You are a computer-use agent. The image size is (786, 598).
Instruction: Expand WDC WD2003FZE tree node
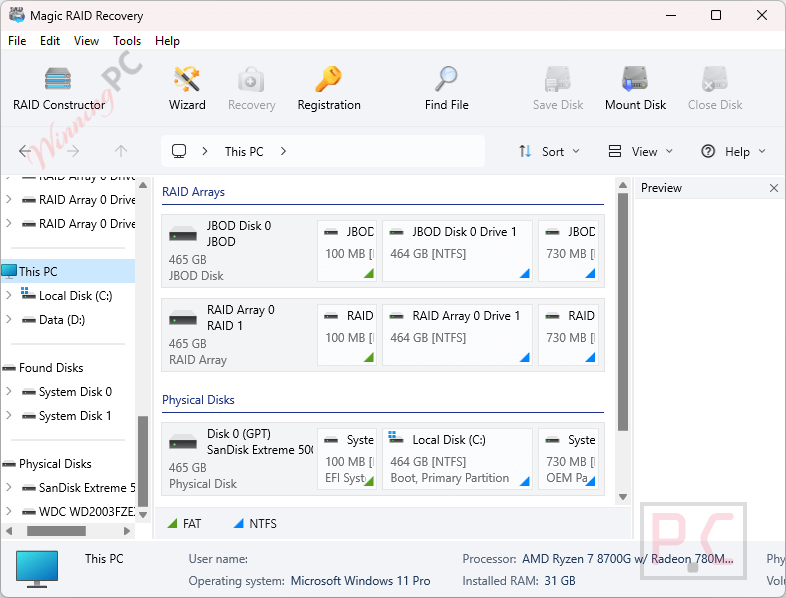click(9, 511)
